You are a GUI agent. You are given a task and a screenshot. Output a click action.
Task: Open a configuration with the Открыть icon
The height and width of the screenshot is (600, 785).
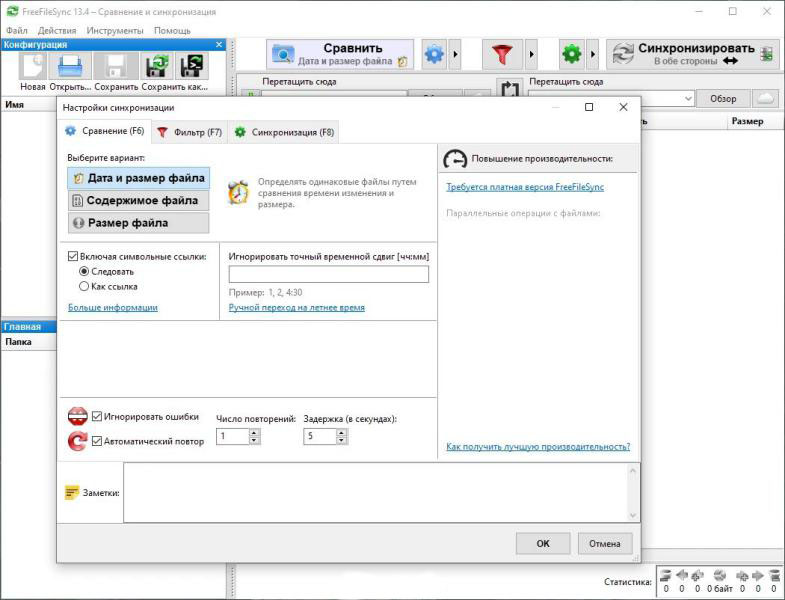(x=70, y=66)
